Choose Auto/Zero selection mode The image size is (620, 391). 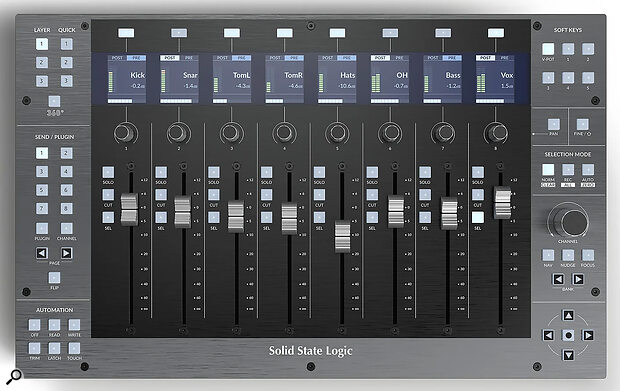pos(588,170)
